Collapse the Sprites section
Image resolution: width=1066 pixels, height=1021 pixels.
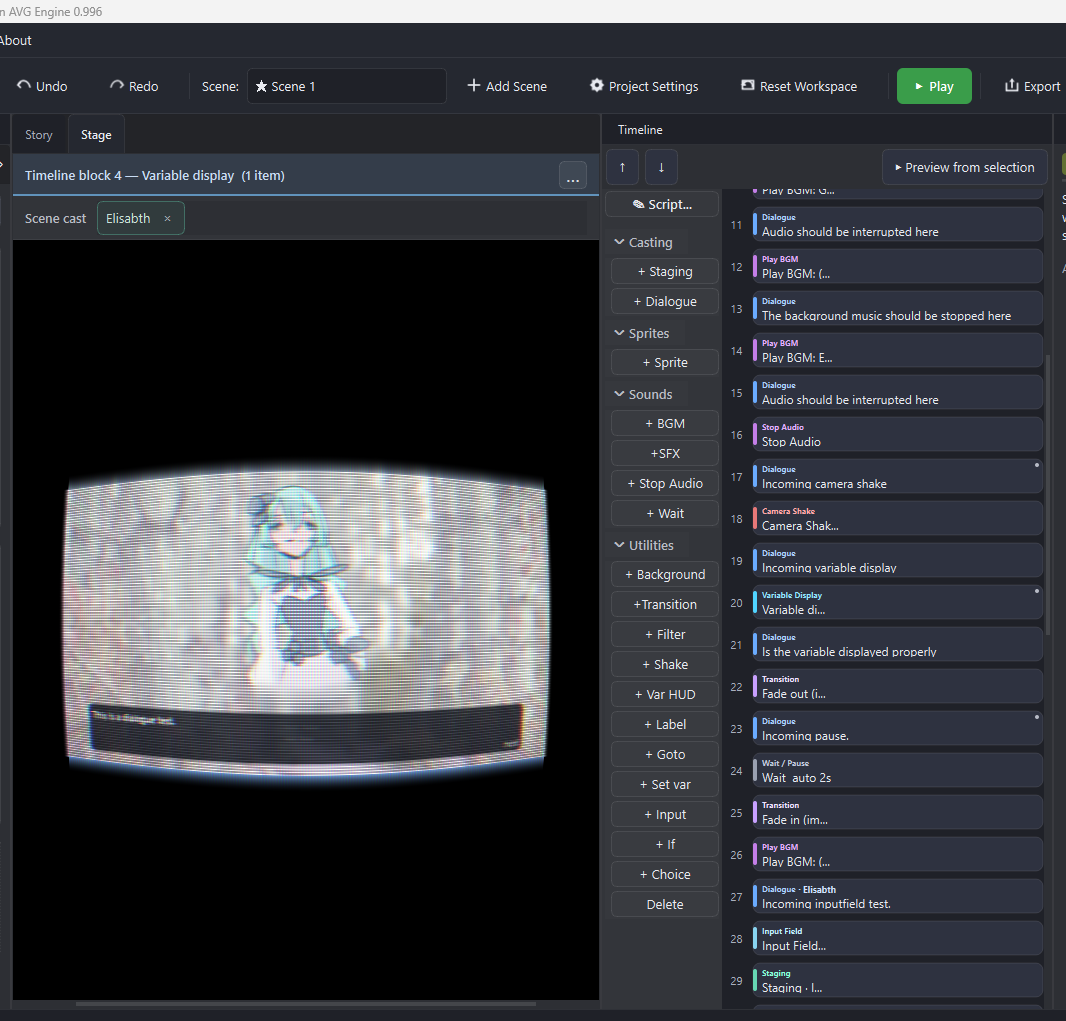pyautogui.click(x=642, y=333)
